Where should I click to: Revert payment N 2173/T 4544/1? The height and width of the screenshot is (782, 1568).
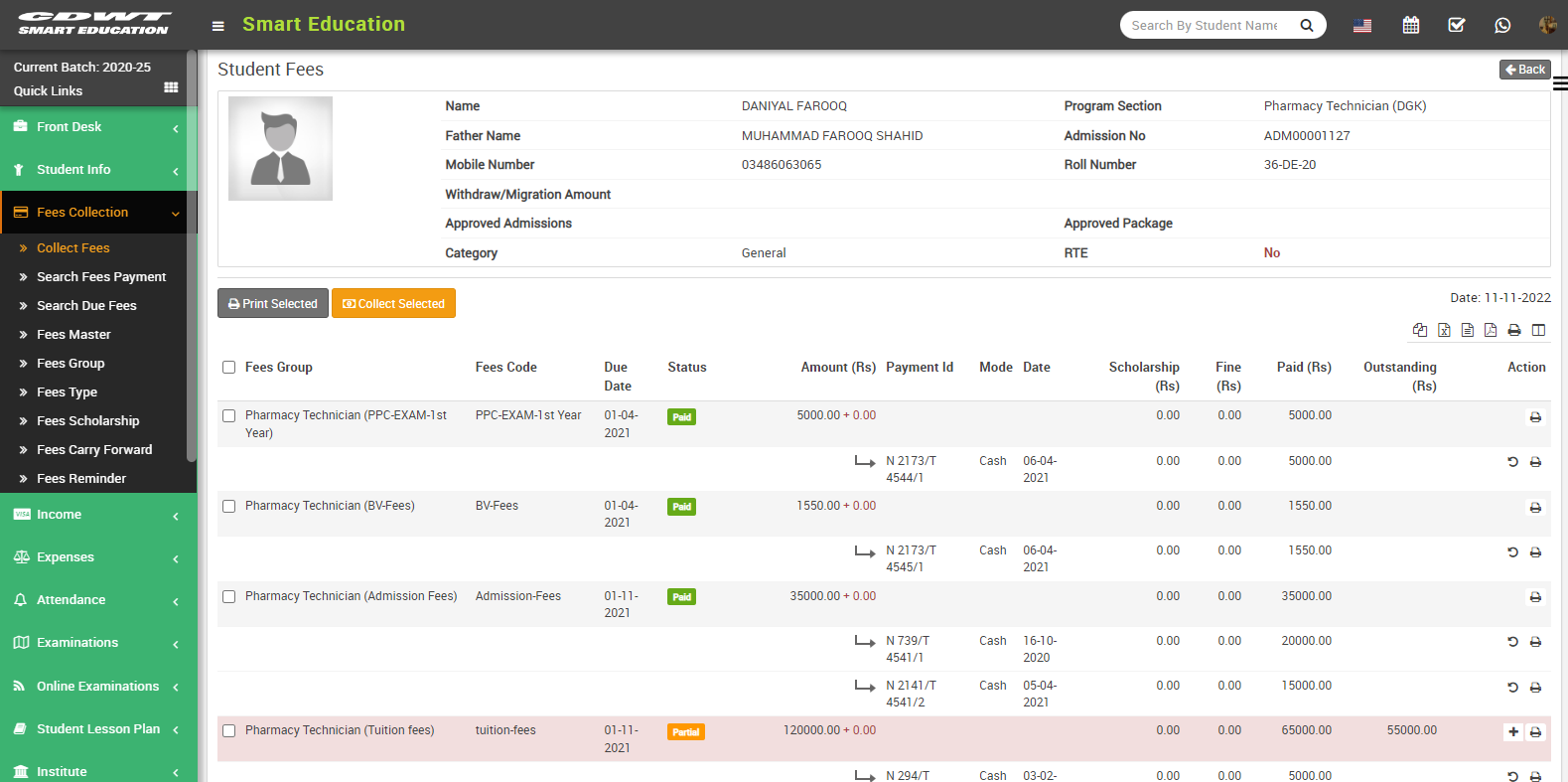coord(1512,462)
